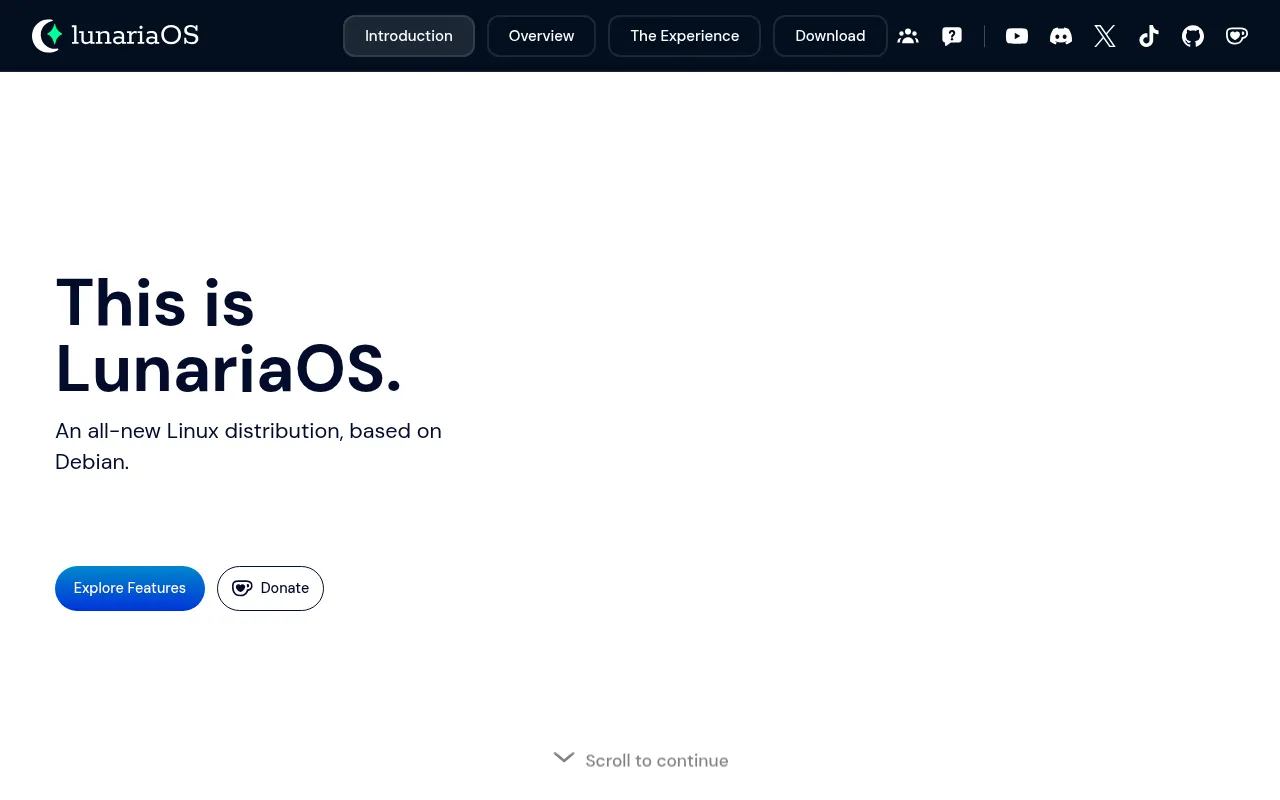Click the 'This is LunariaOS.' heading

[229, 335]
